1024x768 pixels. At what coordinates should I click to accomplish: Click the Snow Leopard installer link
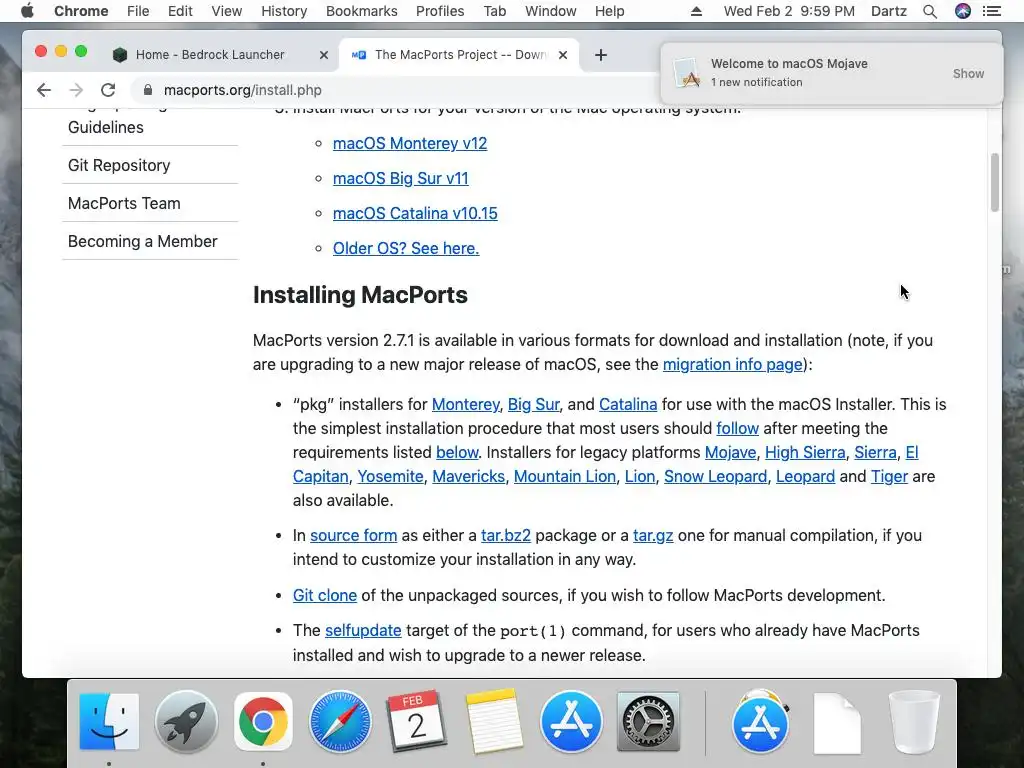click(716, 476)
